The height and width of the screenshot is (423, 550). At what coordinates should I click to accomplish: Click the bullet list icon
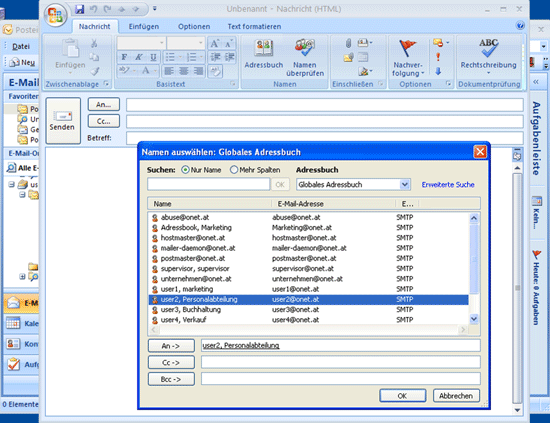[170, 57]
